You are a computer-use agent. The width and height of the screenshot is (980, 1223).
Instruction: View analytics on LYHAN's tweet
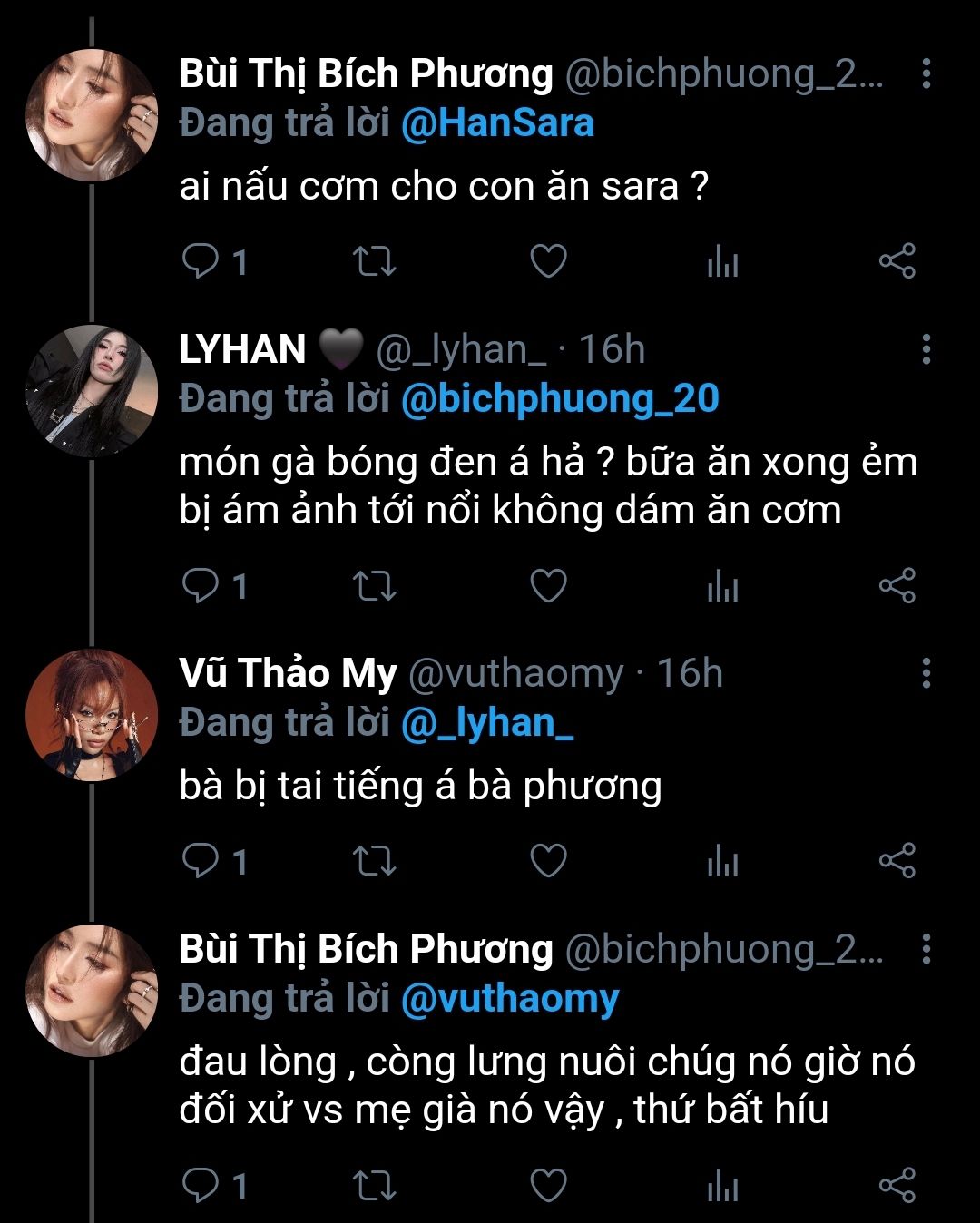[722, 586]
